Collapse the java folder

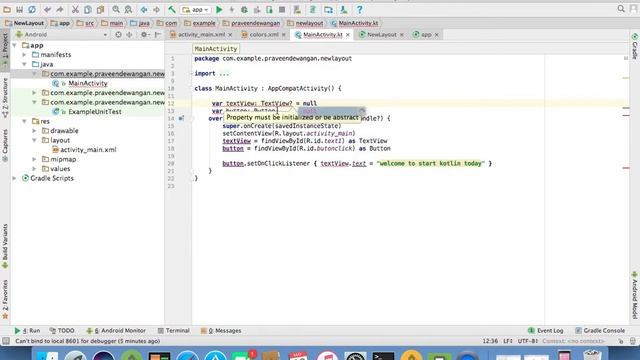coord(24,64)
